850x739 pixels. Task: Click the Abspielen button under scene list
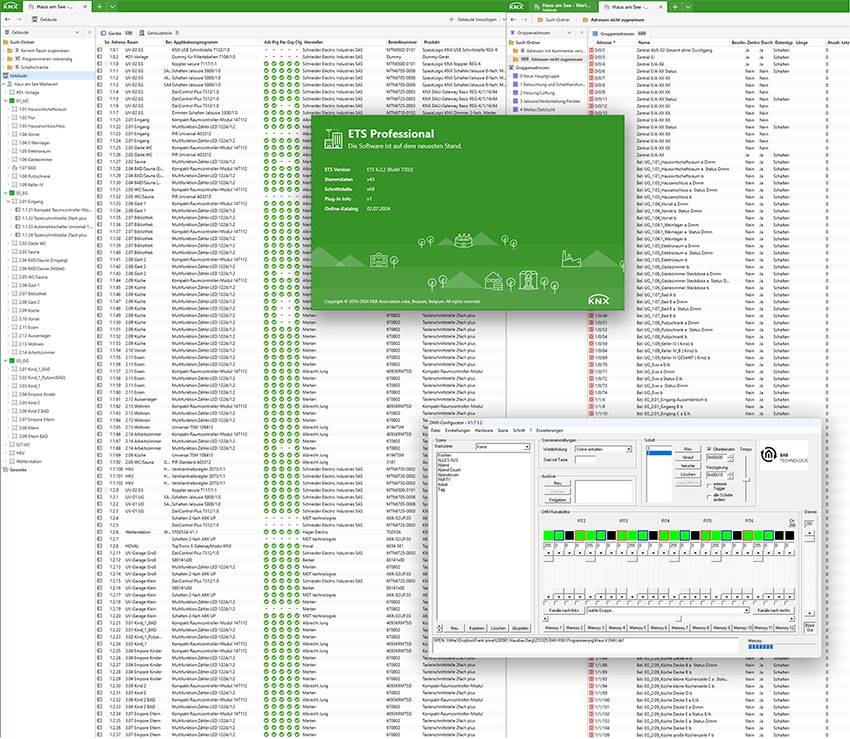coord(520,628)
